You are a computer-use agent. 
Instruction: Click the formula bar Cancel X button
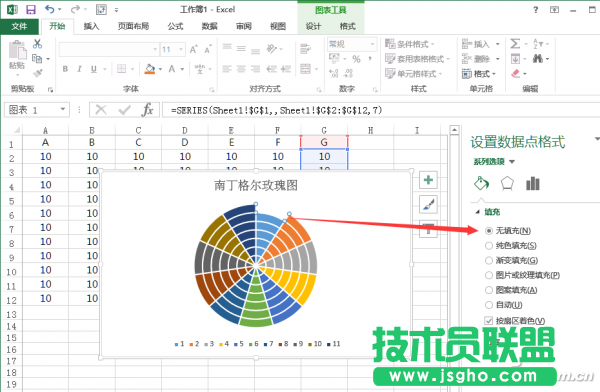101,110
